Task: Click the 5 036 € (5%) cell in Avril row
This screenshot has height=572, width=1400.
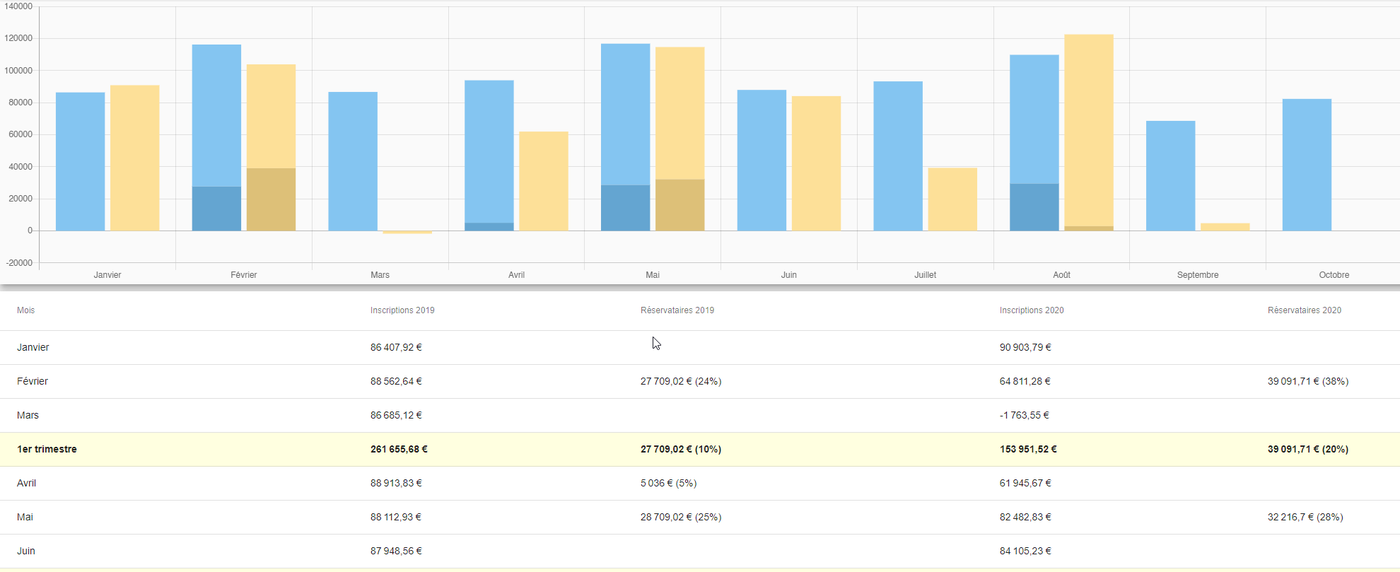Action: [668, 483]
